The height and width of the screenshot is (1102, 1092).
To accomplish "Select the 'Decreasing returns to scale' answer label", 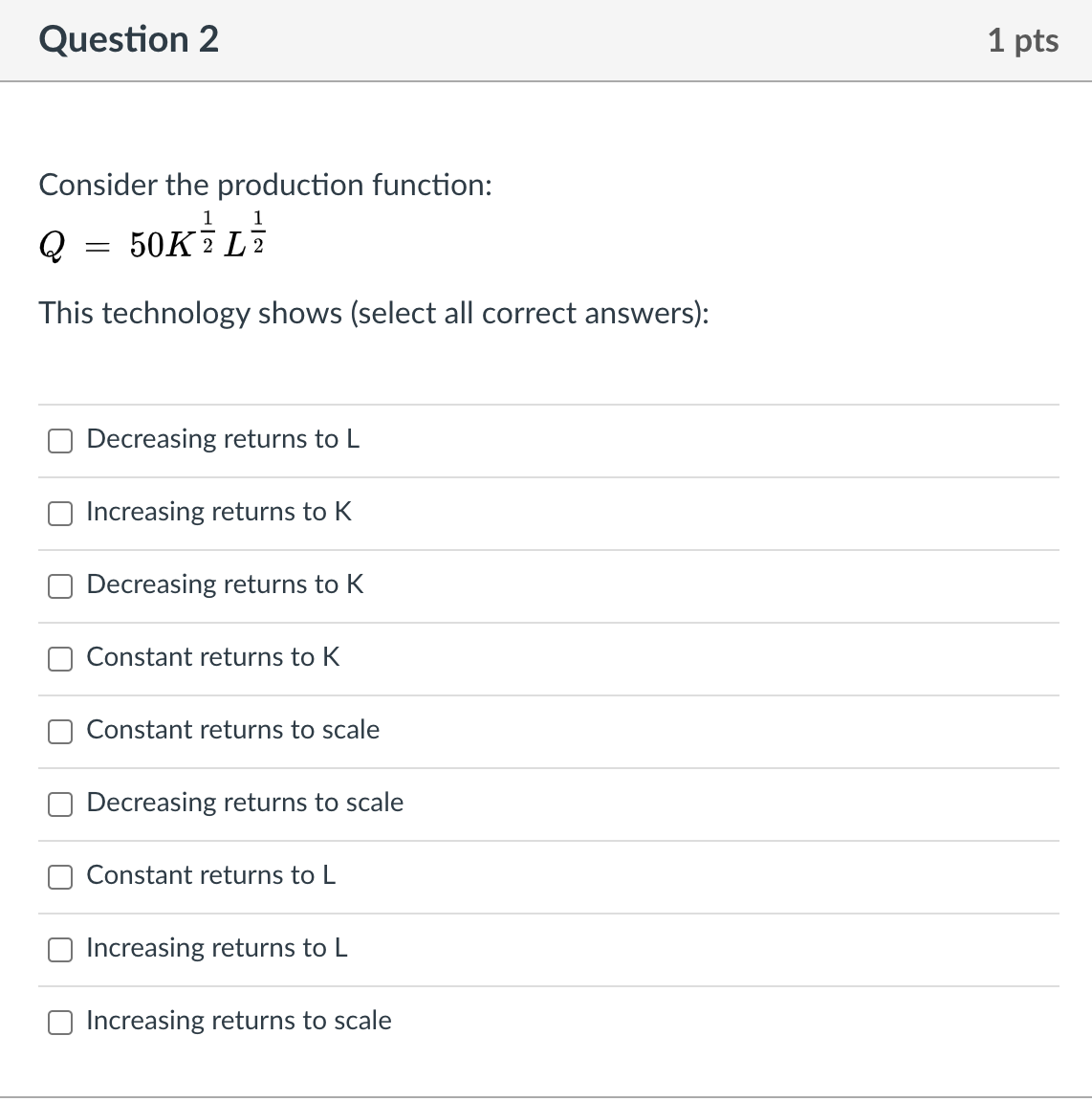I will coord(245,804).
